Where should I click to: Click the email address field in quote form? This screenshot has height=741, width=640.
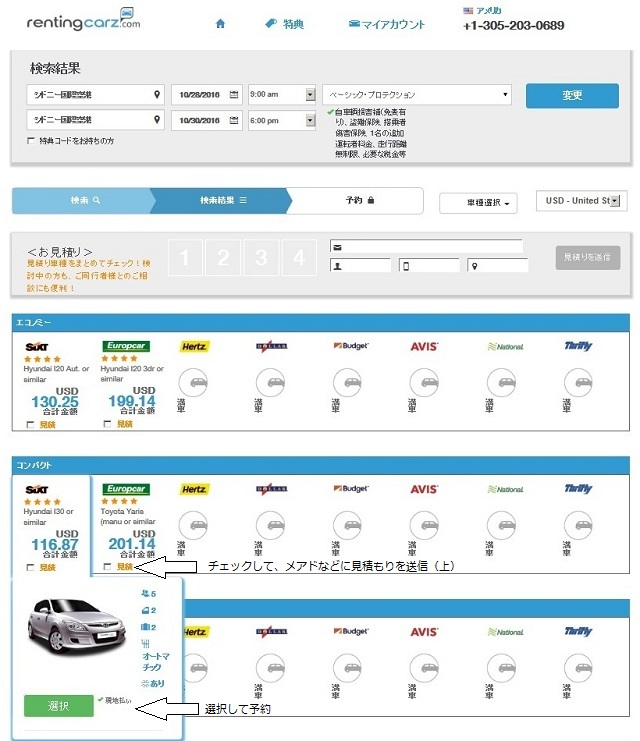[426, 246]
